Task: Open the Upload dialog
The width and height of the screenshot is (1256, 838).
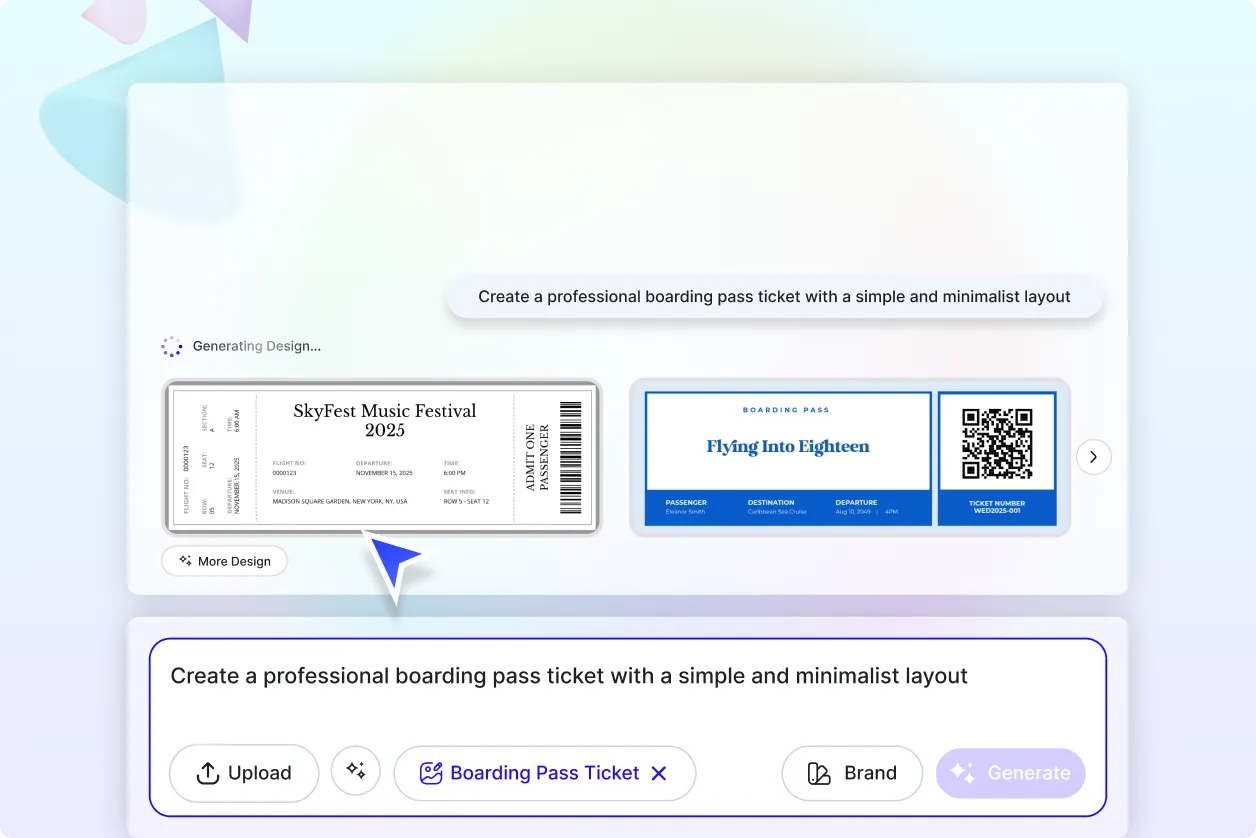Action: point(243,773)
